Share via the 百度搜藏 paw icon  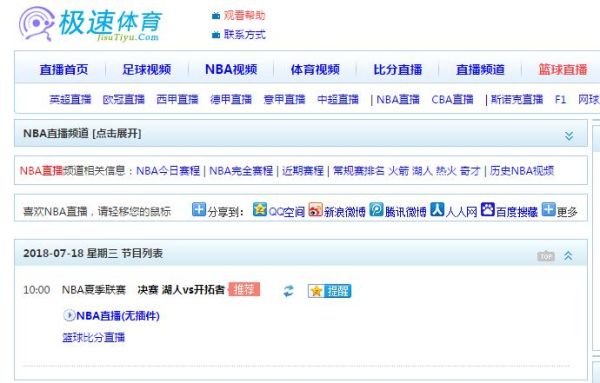(x=488, y=209)
